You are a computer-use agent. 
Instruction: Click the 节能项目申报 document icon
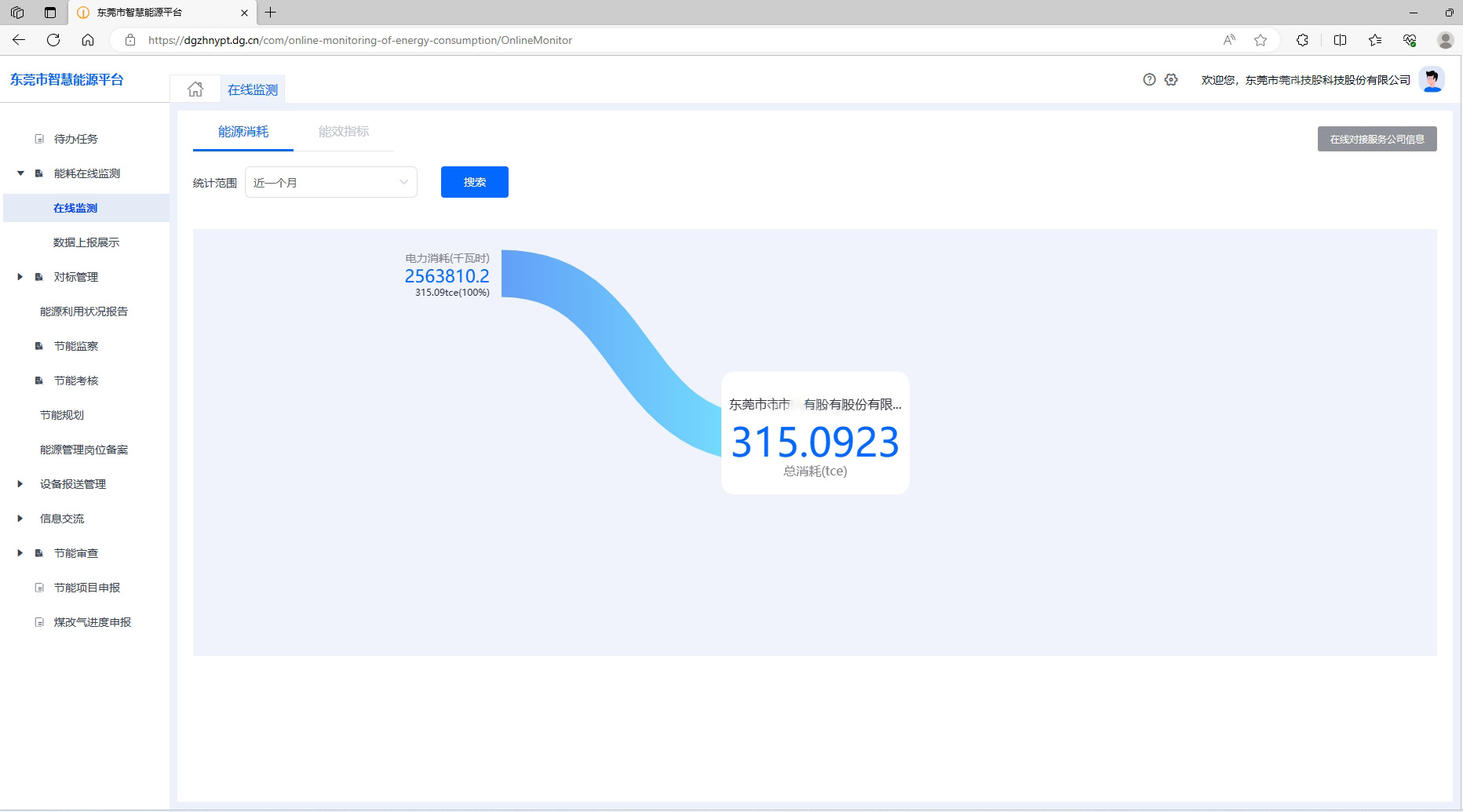click(x=39, y=588)
